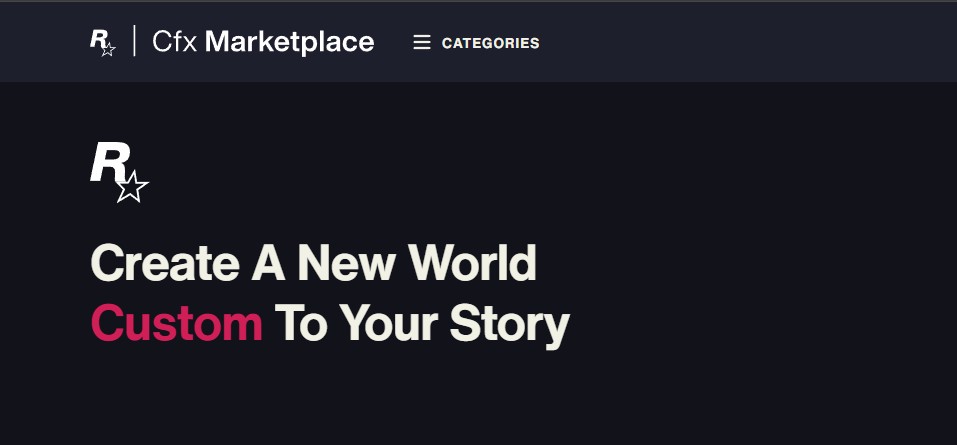Click the R letter in the large hero logo
The height and width of the screenshot is (445, 957).
coord(107,162)
